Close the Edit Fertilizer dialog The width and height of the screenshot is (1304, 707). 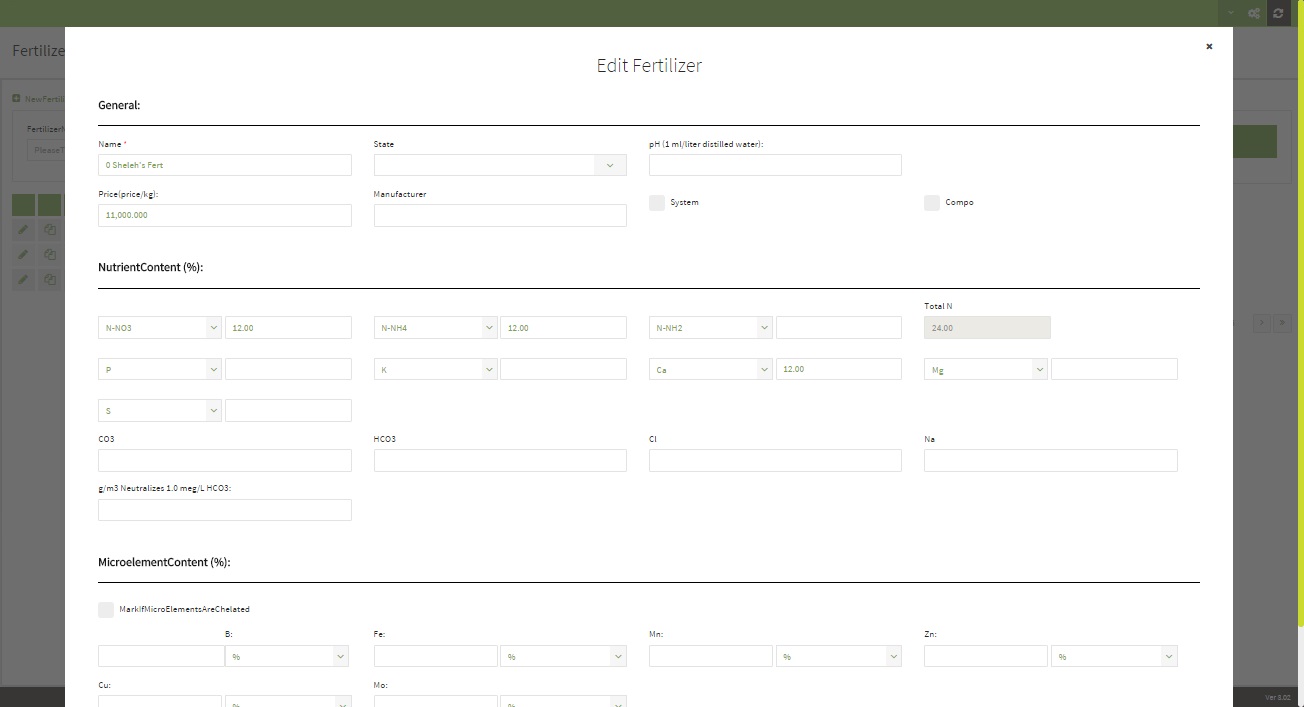click(1209, 46)
